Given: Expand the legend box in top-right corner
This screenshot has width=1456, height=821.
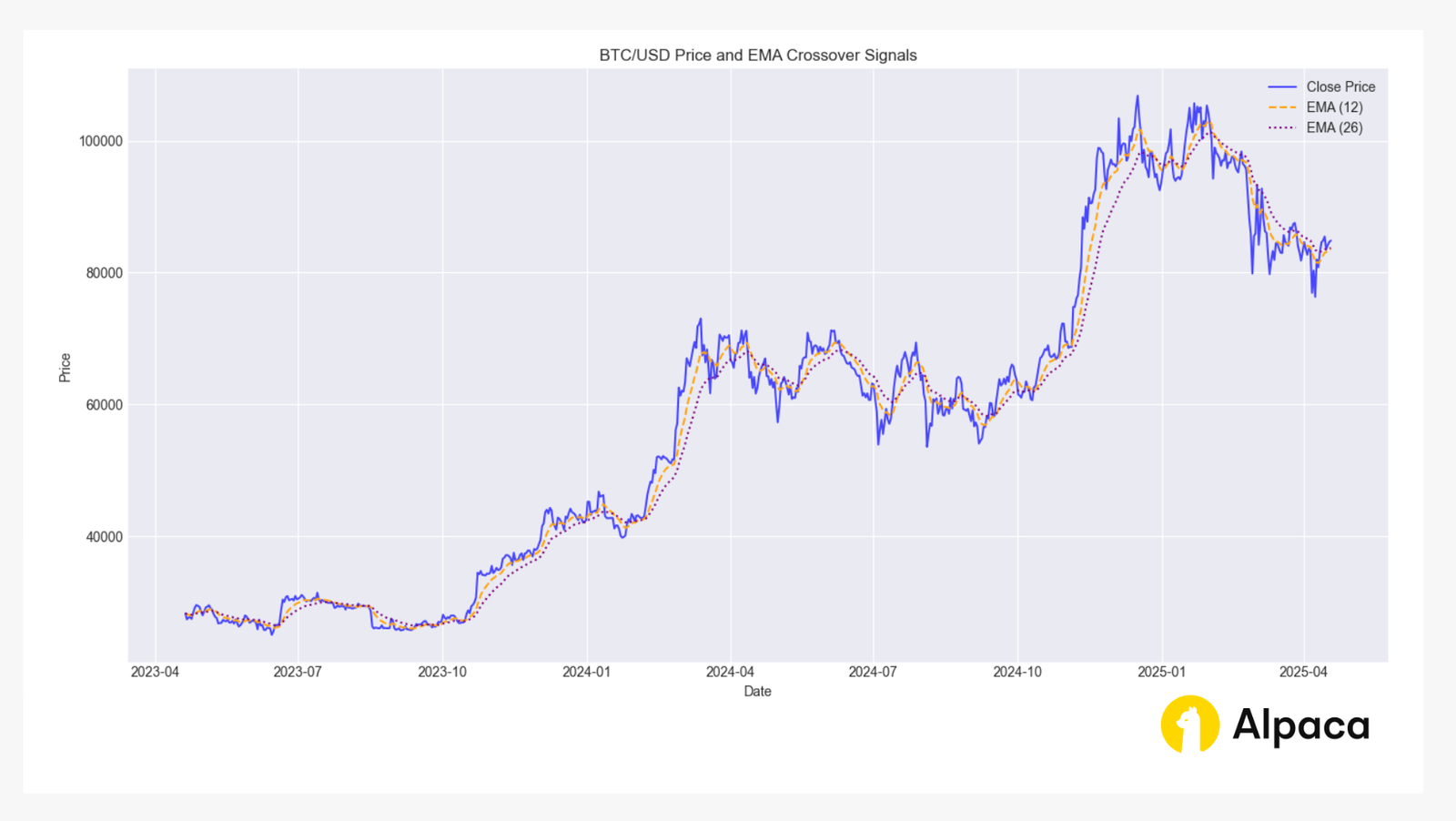Looking at the screenshot, I should [1319, 106].
